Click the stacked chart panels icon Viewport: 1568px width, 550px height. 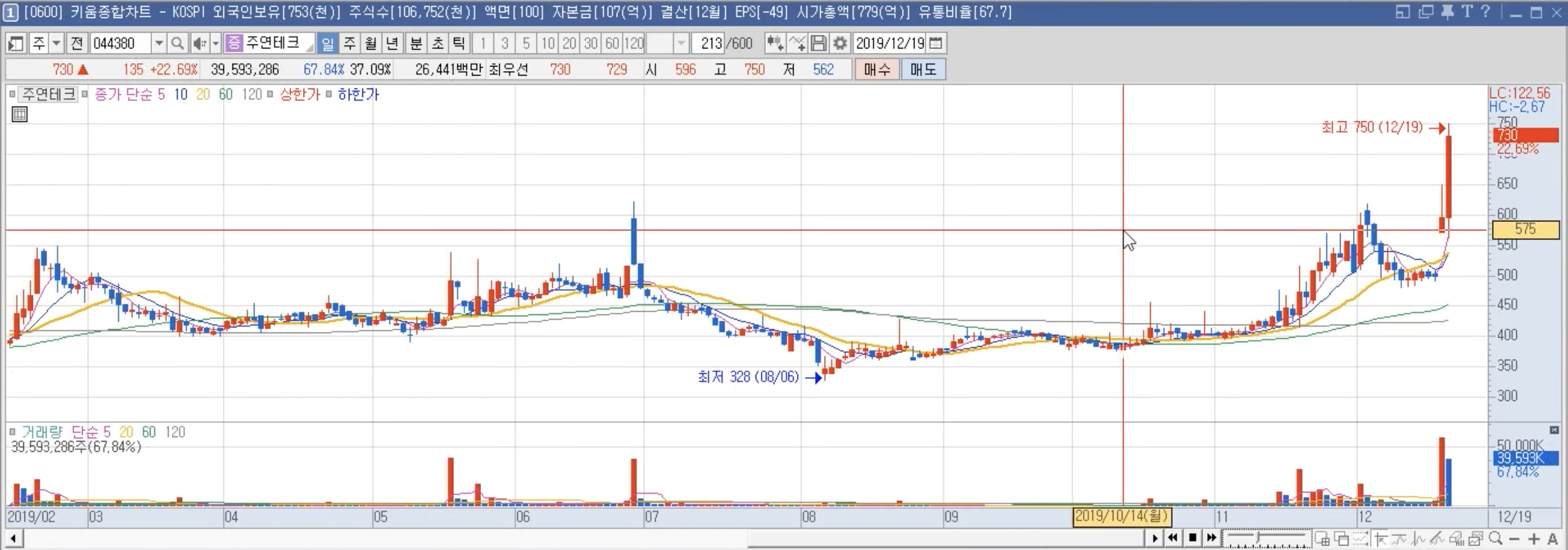point(1475,538)
